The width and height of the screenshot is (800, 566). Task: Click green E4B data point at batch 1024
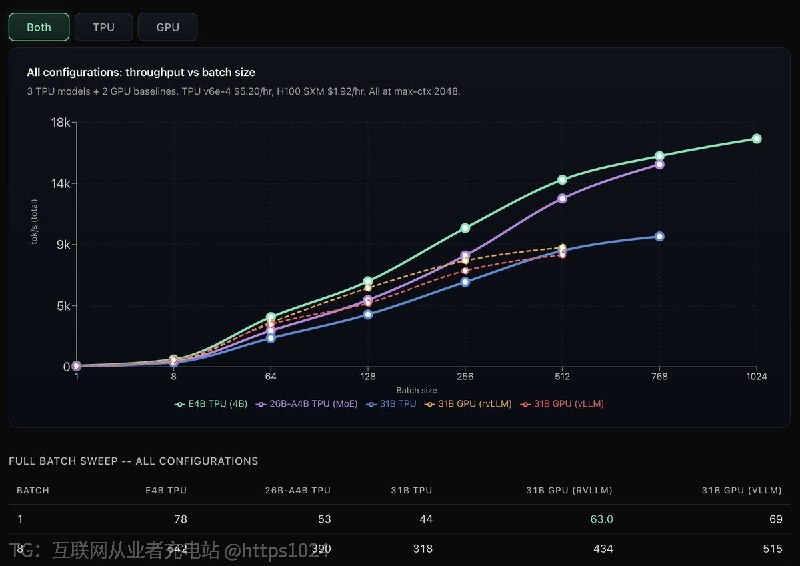(x=757, y=139)
